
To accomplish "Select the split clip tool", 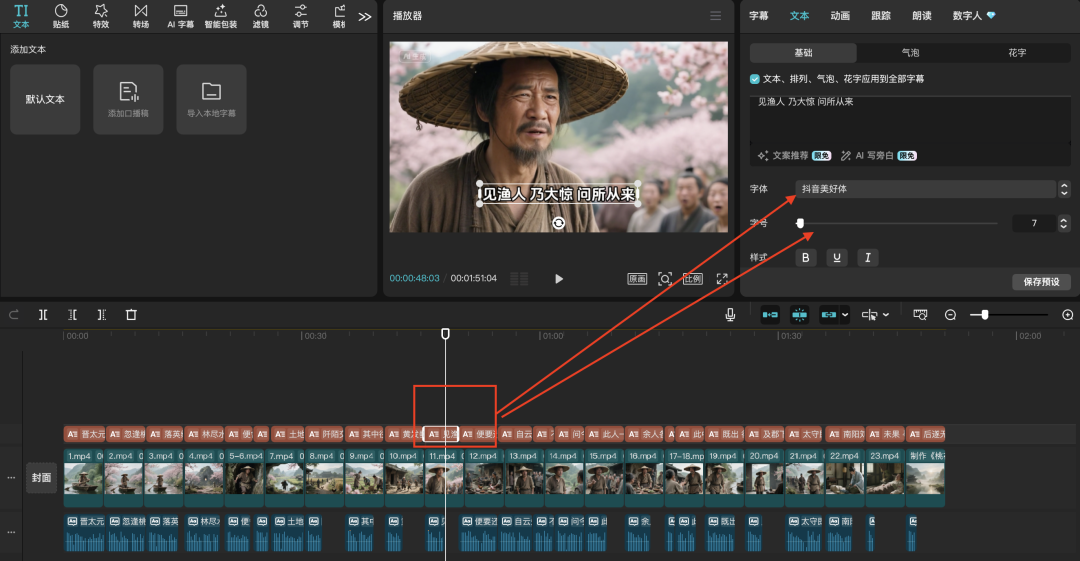I will (43, 315).
